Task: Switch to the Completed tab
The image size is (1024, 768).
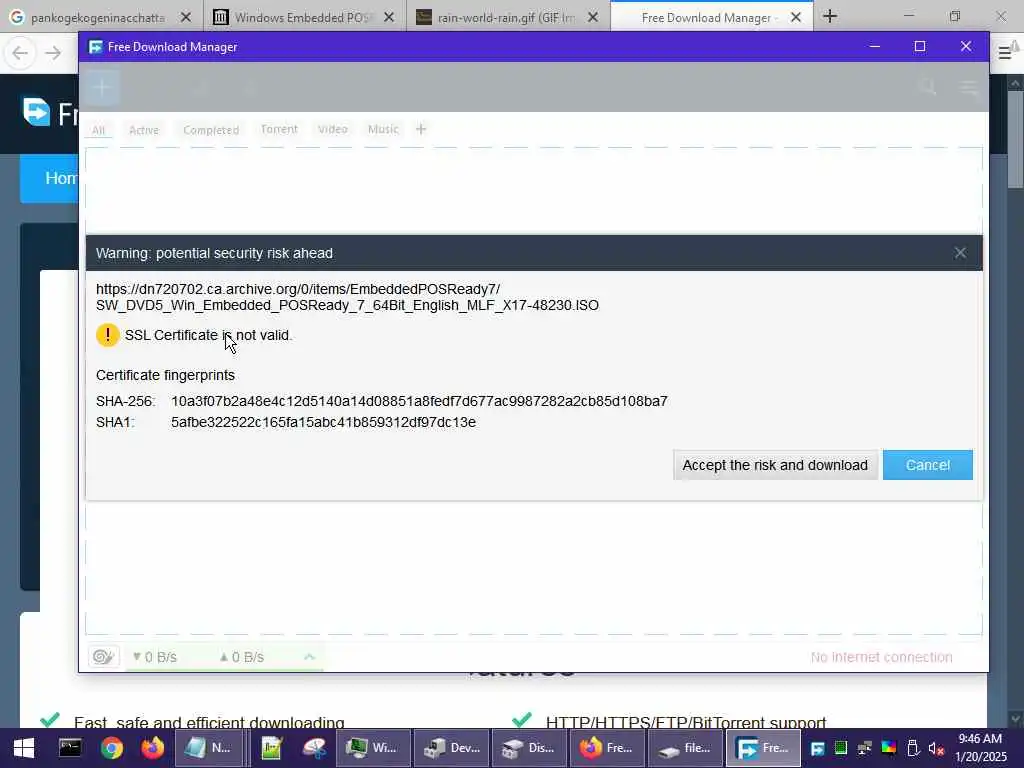Action: coord(211,130)
